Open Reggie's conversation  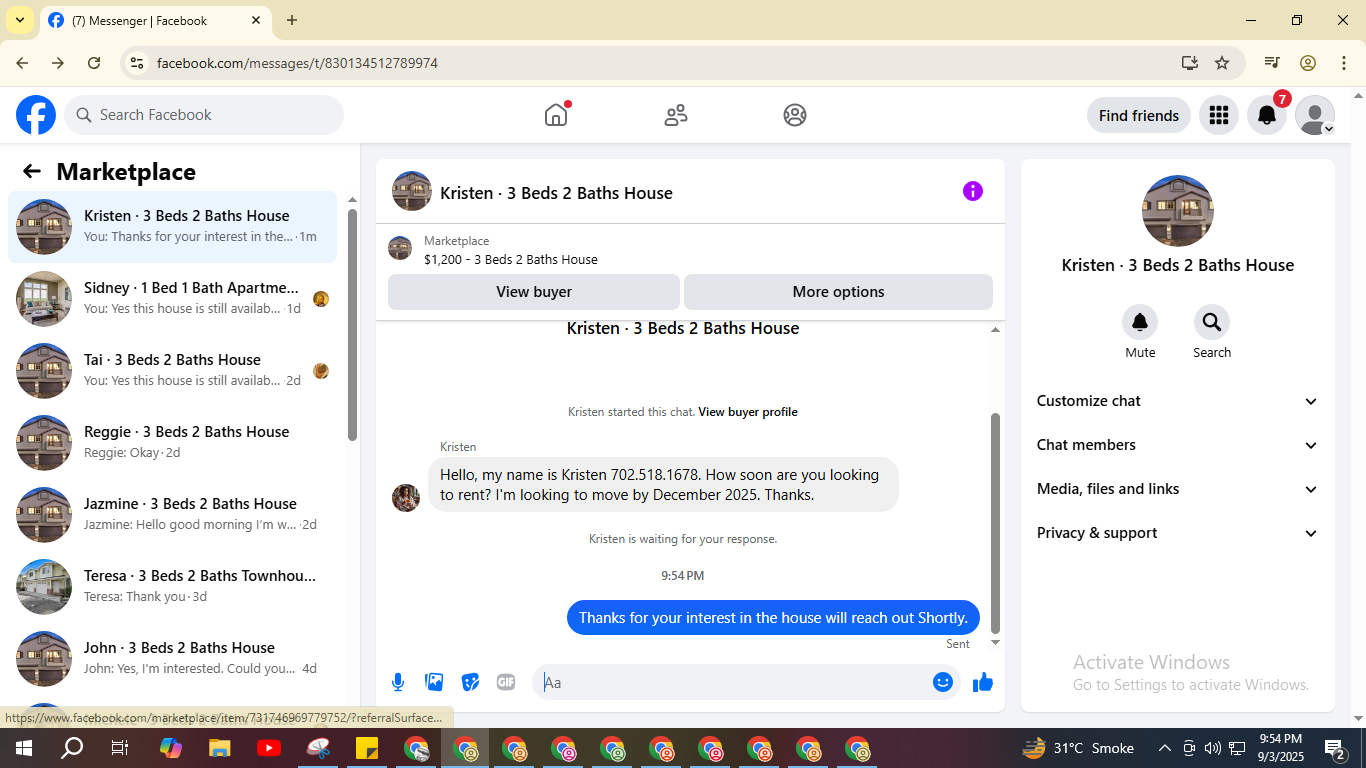point(173,443)
